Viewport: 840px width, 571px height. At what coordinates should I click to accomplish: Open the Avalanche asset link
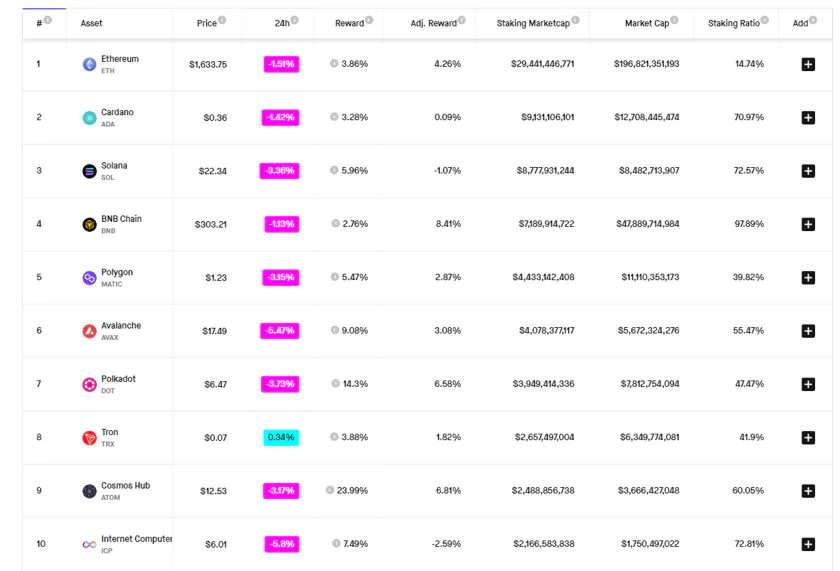point(121,325)
